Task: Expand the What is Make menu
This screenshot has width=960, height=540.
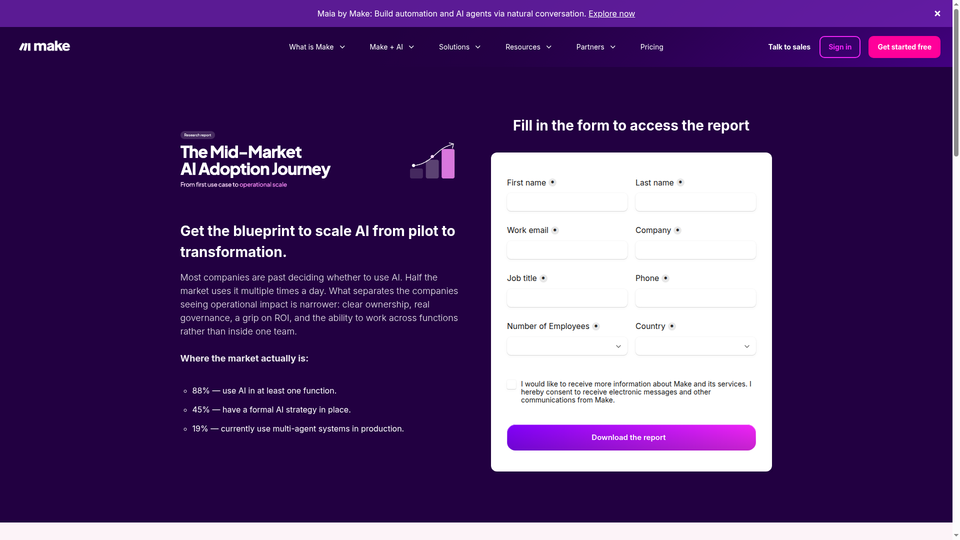Action: [x=317, y=47]
